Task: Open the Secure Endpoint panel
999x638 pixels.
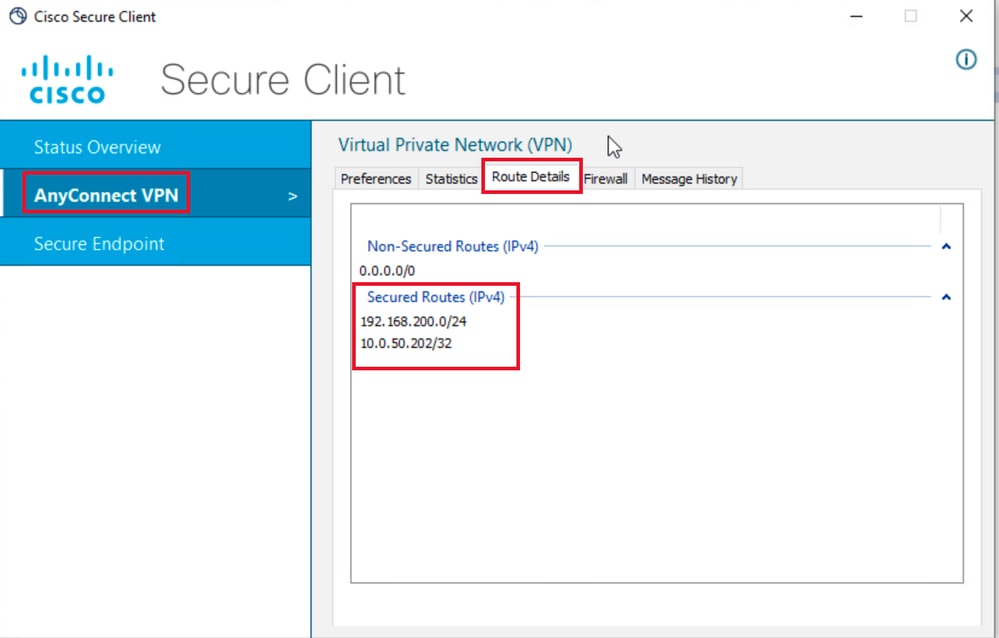Action: (101, 243)
